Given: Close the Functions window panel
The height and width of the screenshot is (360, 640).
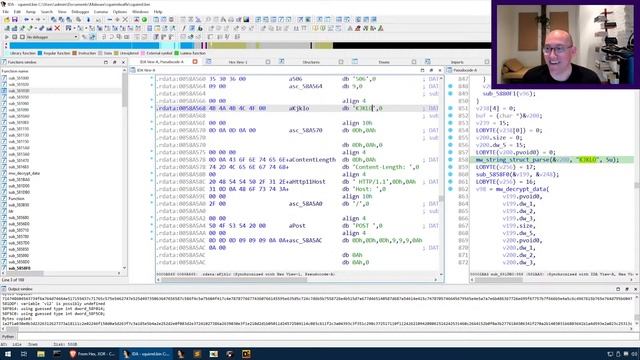Looking at the screenshot, I should coord(123,62).
